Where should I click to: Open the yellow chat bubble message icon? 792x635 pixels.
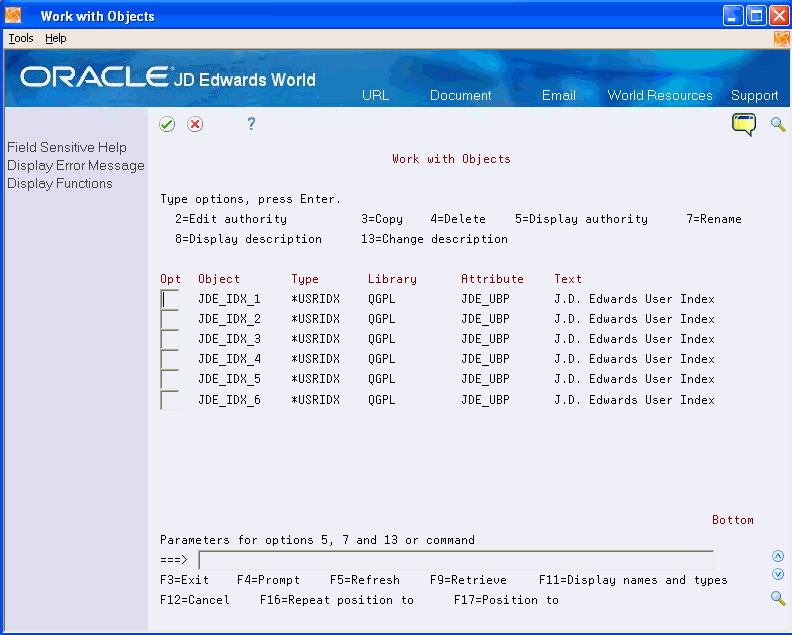click(744, 124)
